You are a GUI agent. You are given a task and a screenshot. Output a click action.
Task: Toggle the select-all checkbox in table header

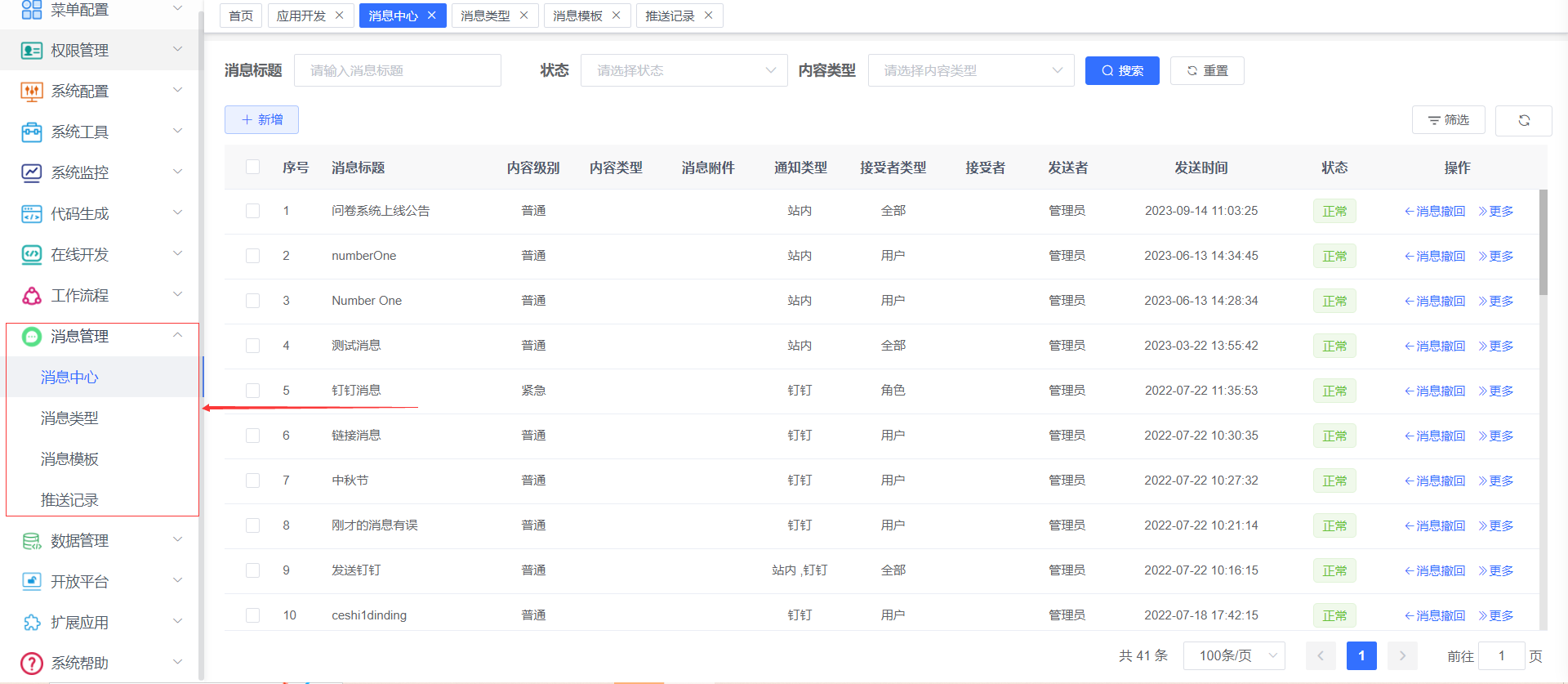pyautogui.click(x=253, y=167)
